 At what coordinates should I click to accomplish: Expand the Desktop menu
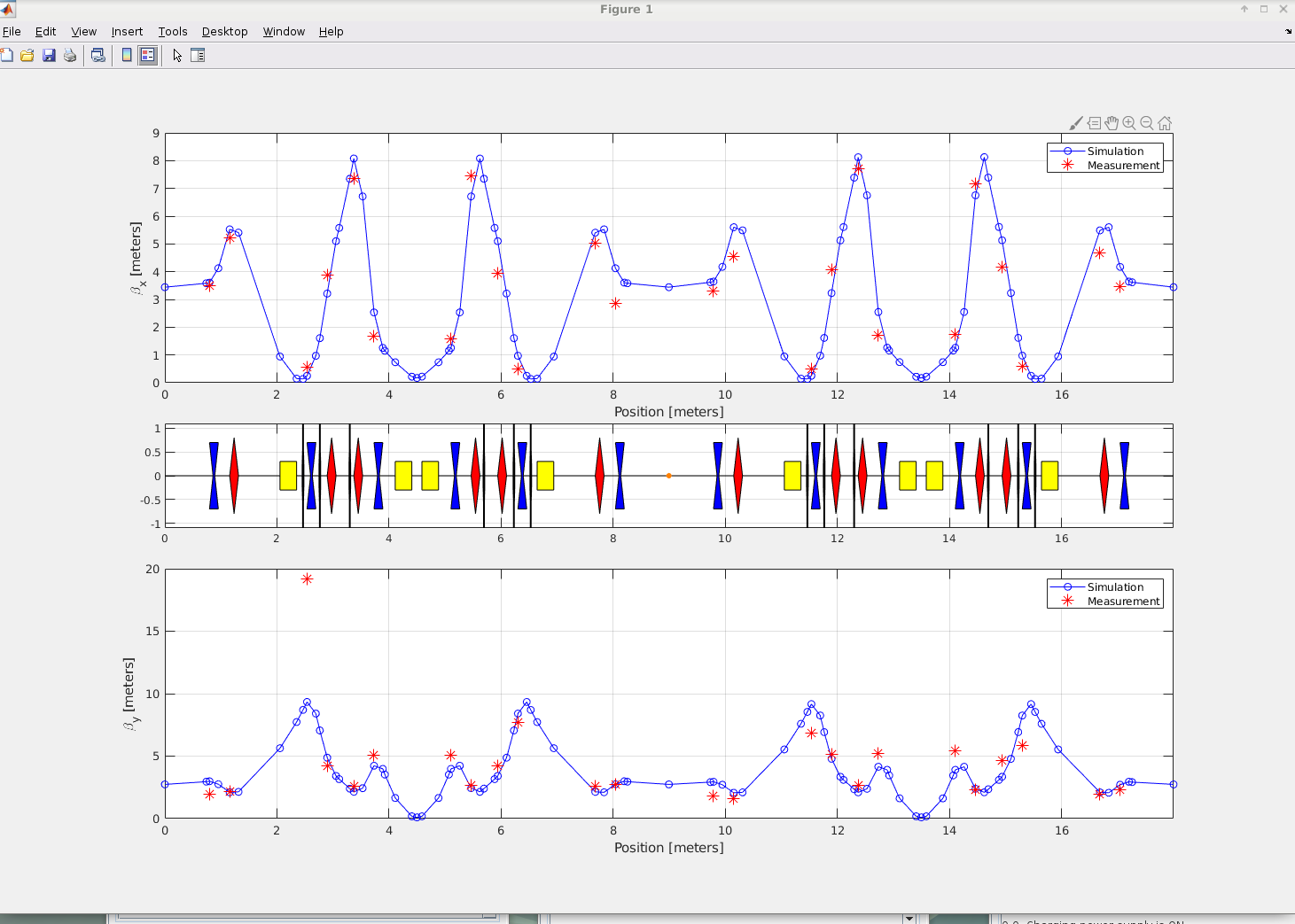(224, 31)
